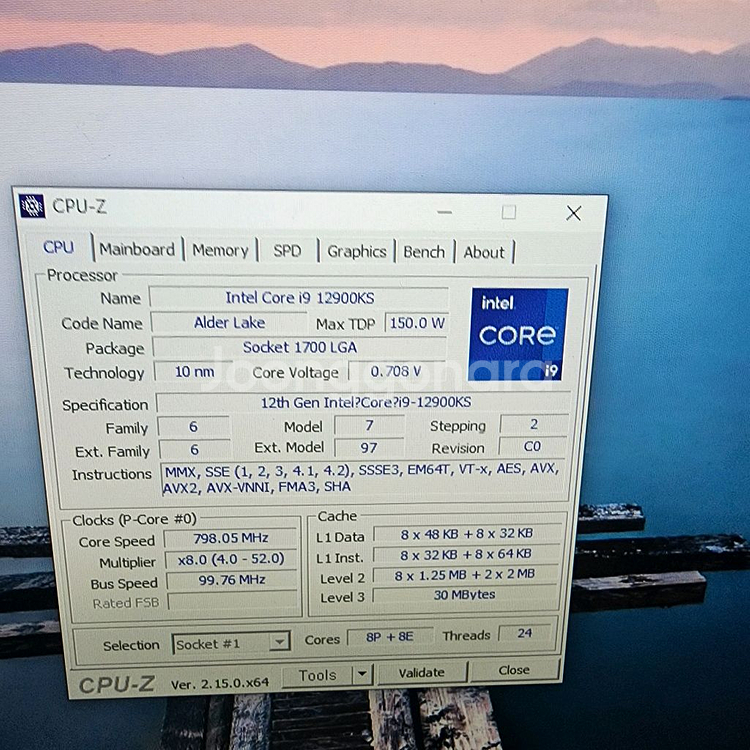Click the Code Name value Alder Lake

pos(229,322)
